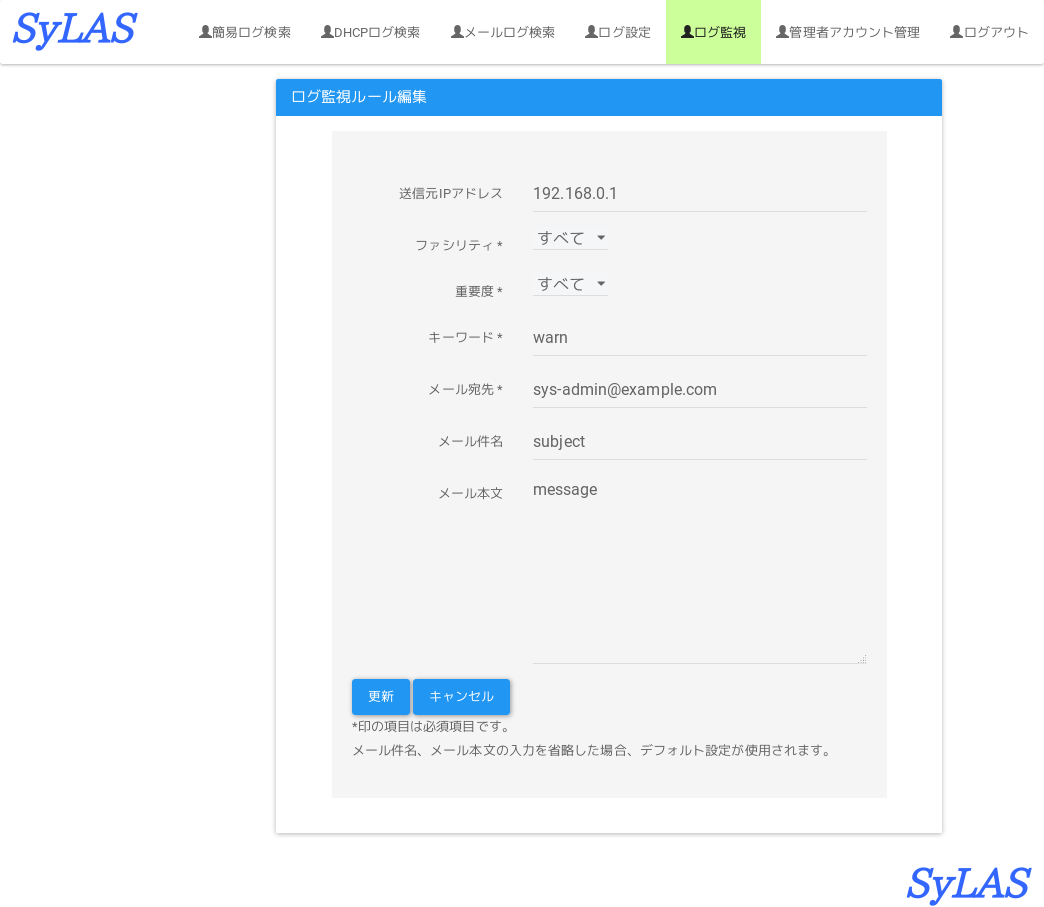This screenshot has width=1044, height=907.
Task: Click the SyLAS logo in the header
Action: pos(75,30)
